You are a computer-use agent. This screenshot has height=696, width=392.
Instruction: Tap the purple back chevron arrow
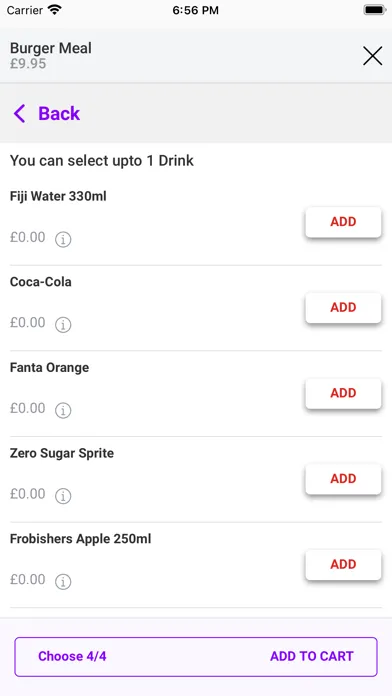click(20, 114)
